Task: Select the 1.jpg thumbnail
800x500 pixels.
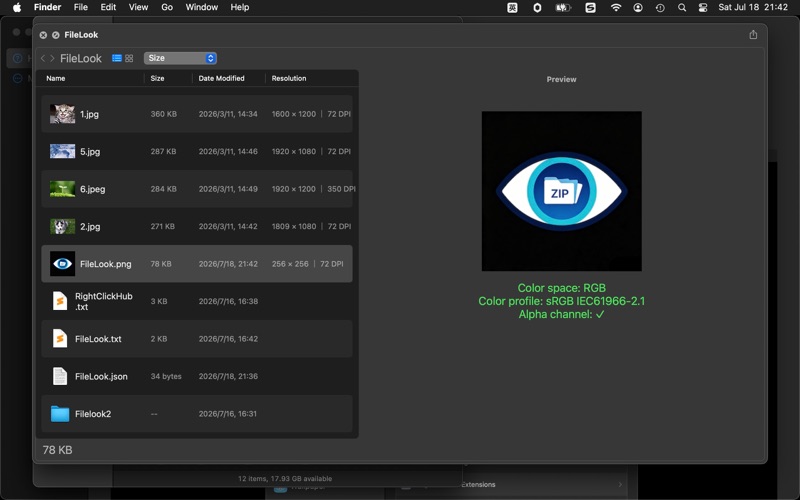Action: (x=62, y=114)
